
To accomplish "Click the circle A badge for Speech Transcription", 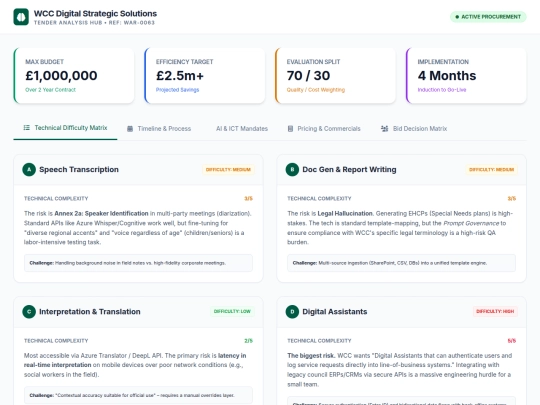I will tap(29, 169).
